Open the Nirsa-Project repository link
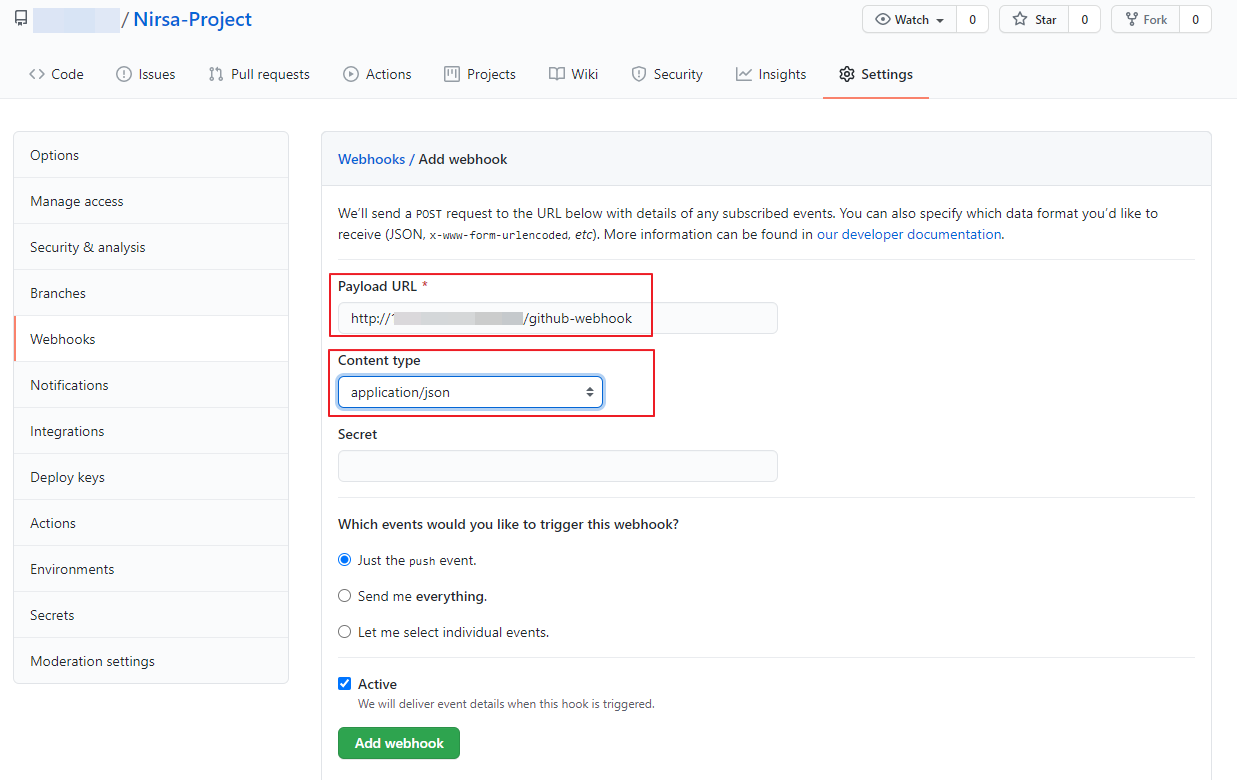The width and height of the screenshot is (1237, 780). coord(193,19)
